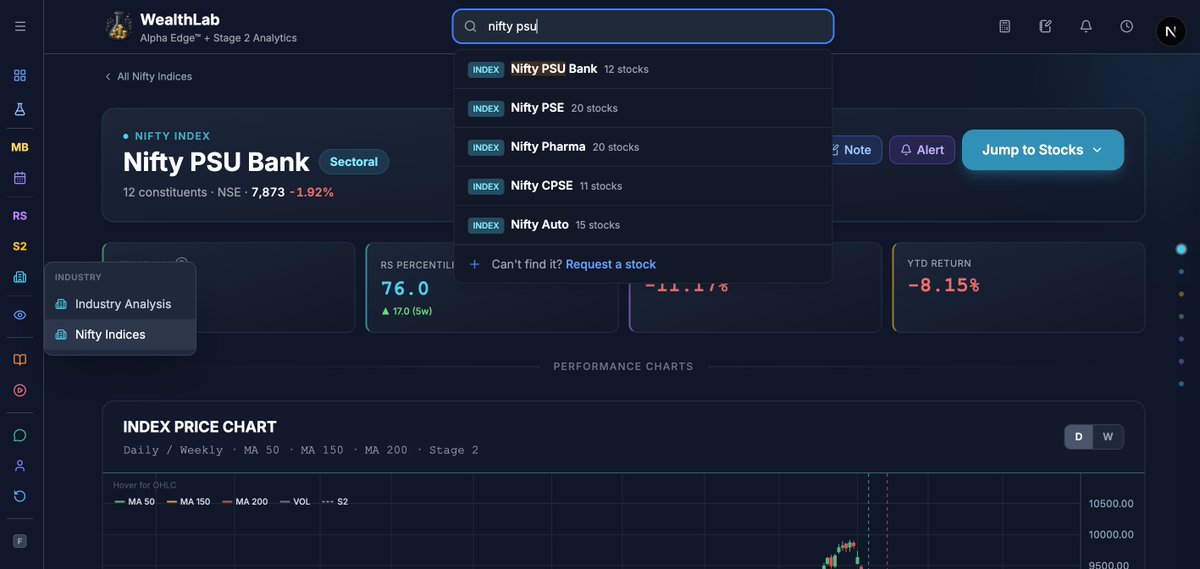Click the F badge at sidebar bottom

pos(20,541)
